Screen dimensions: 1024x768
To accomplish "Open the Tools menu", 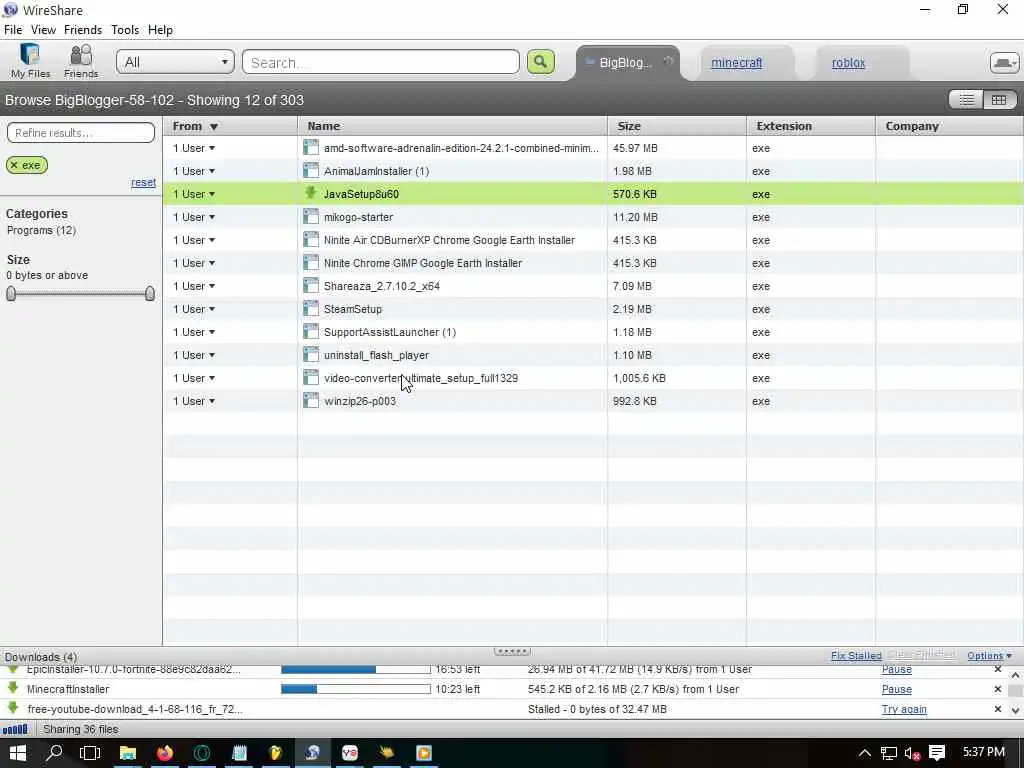I will (125, 30).
